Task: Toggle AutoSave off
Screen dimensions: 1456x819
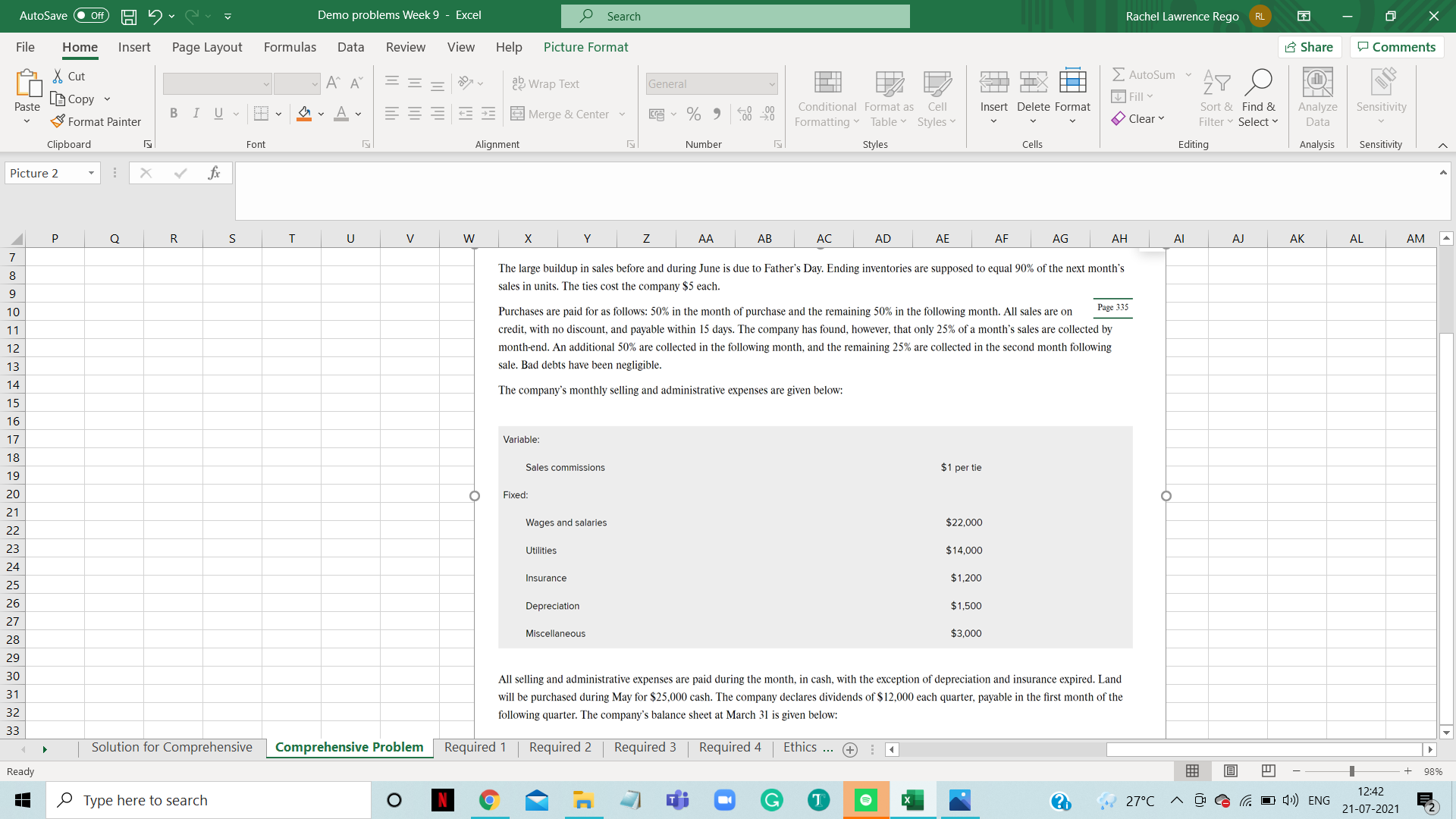Action: coord(90,15)
